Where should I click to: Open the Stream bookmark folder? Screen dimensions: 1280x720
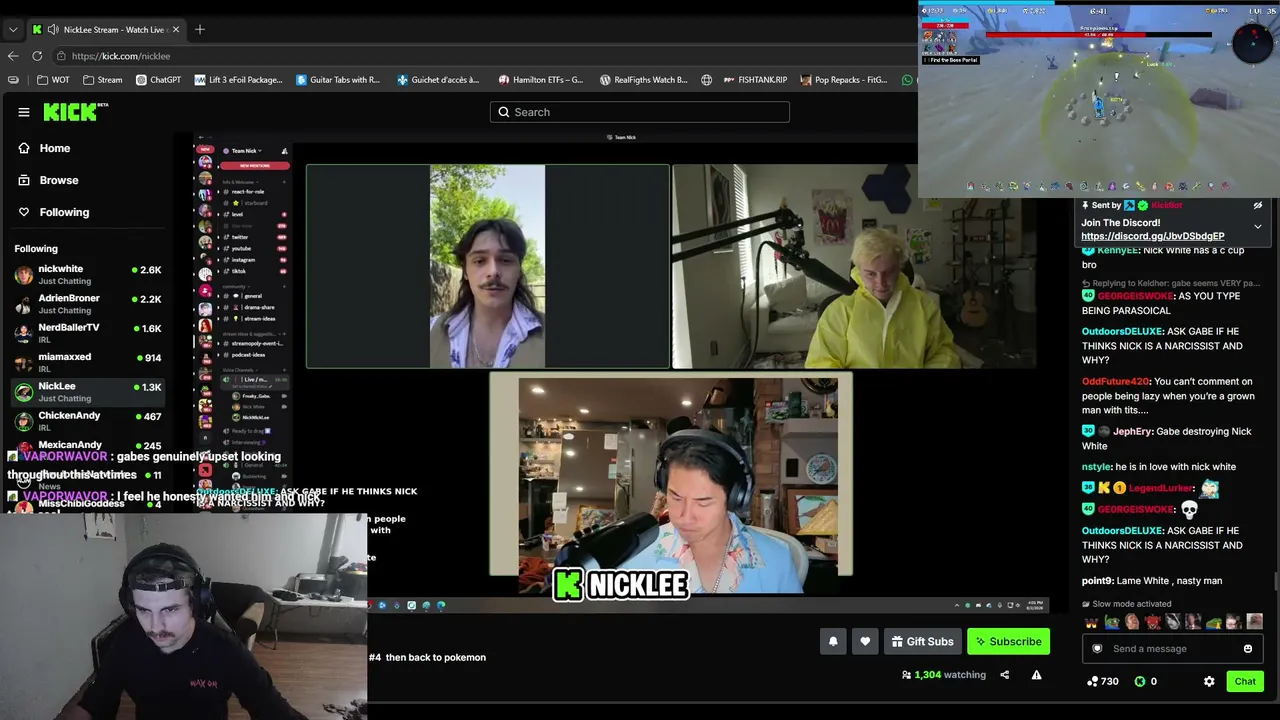pos(103,80)
